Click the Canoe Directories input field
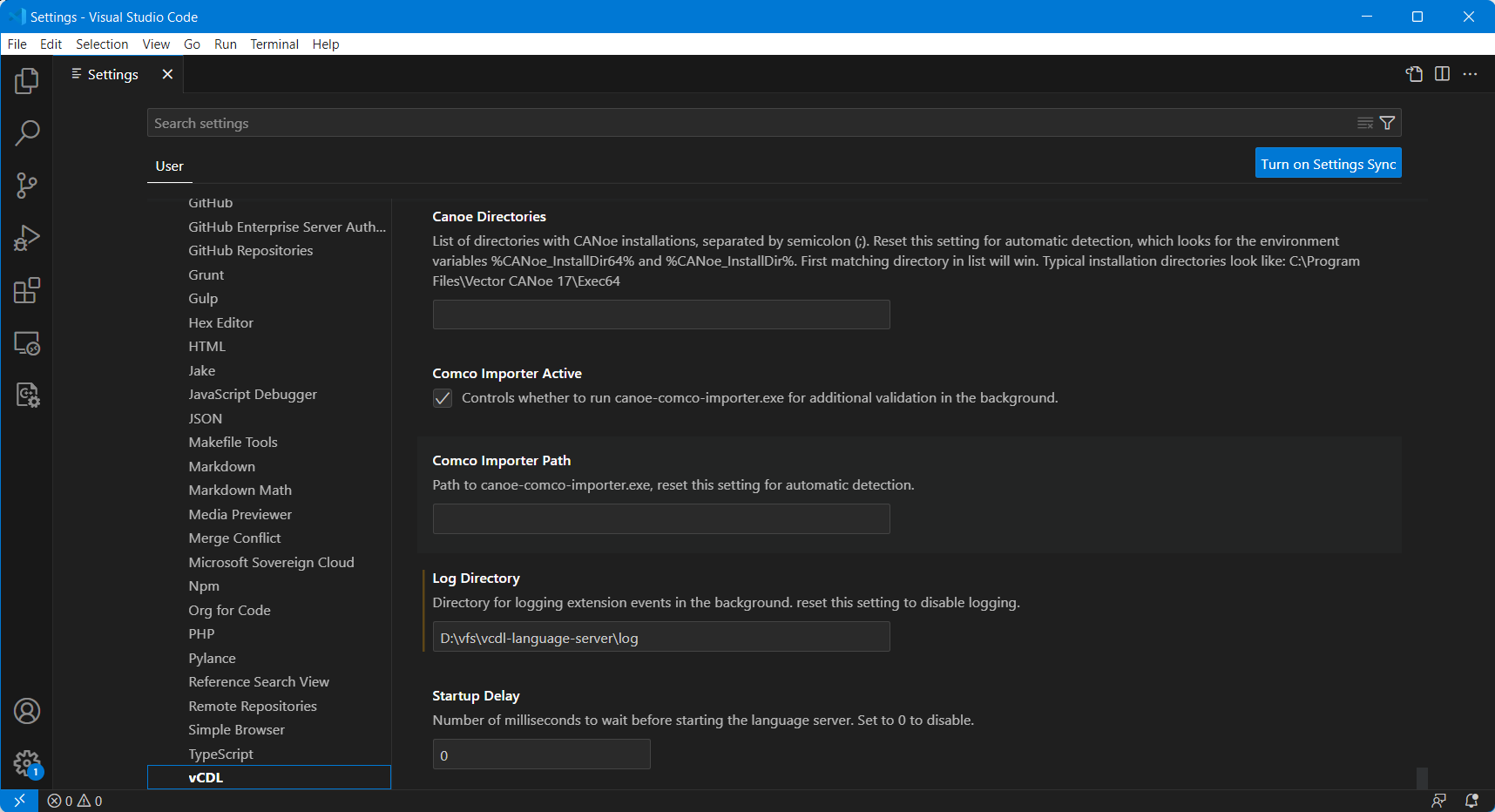Image resolution: width=1495 pixels, height=812 pixels. pos(661,315)
